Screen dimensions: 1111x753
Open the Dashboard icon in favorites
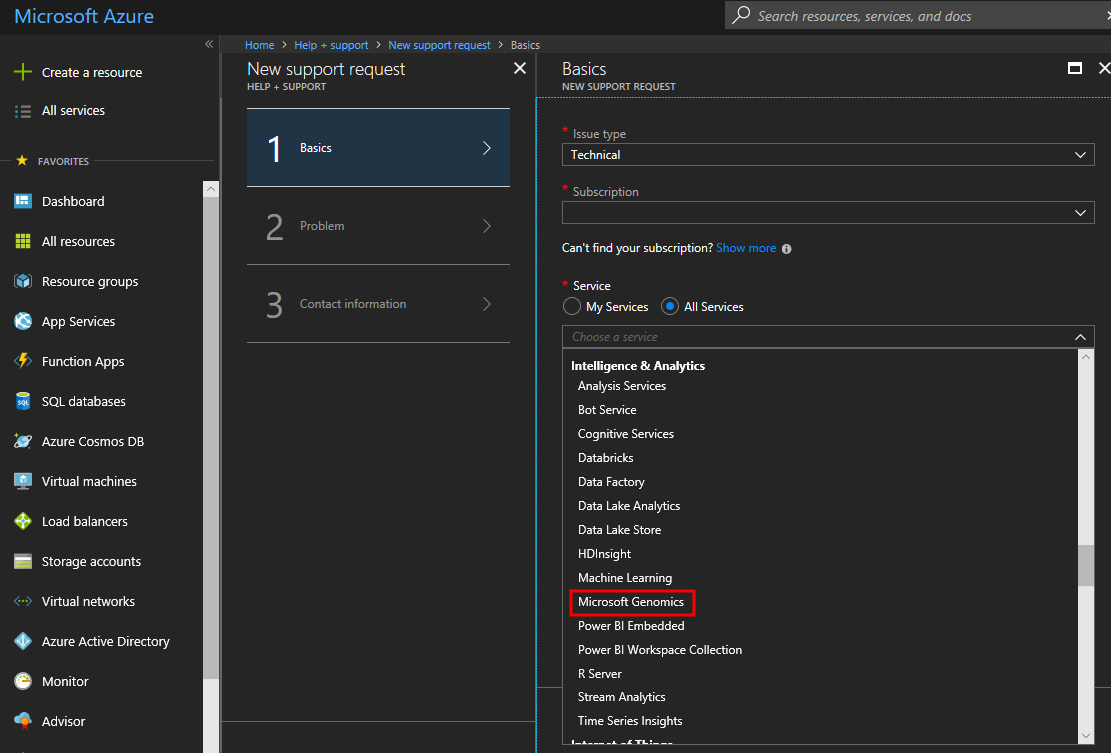pos(23,201)
